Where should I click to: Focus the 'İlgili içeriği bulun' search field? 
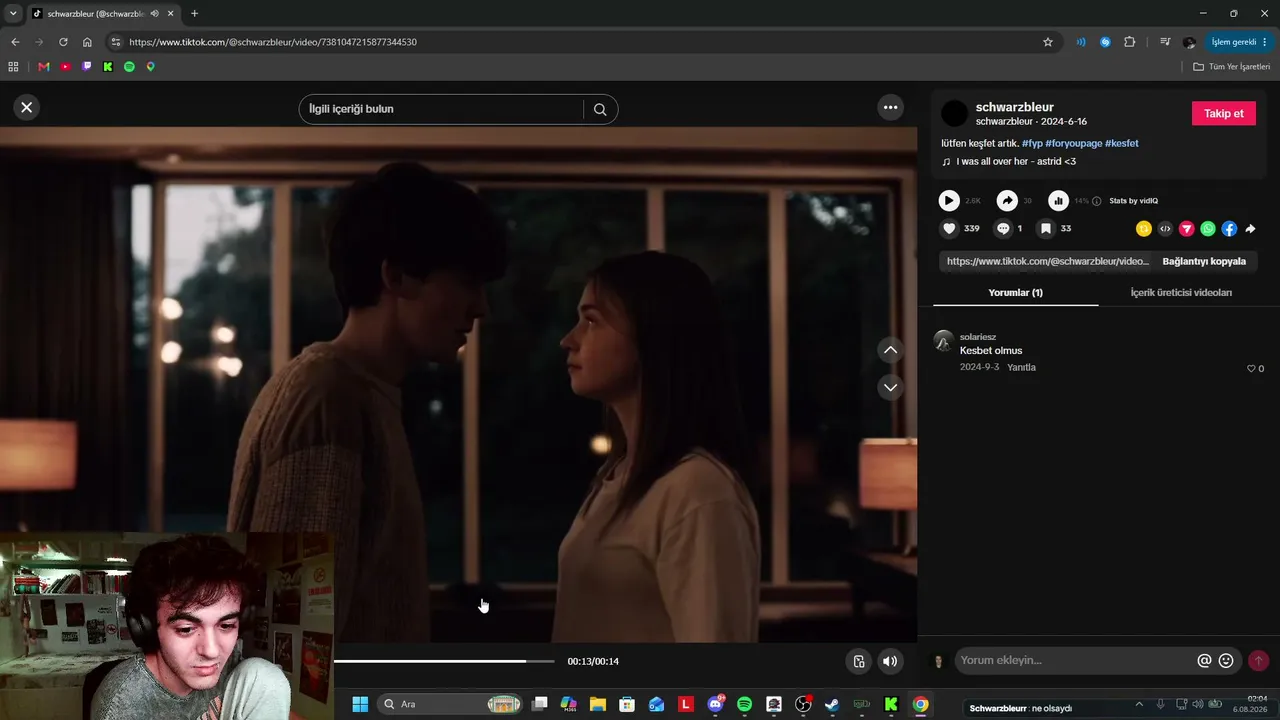click(x=441, y=109)
